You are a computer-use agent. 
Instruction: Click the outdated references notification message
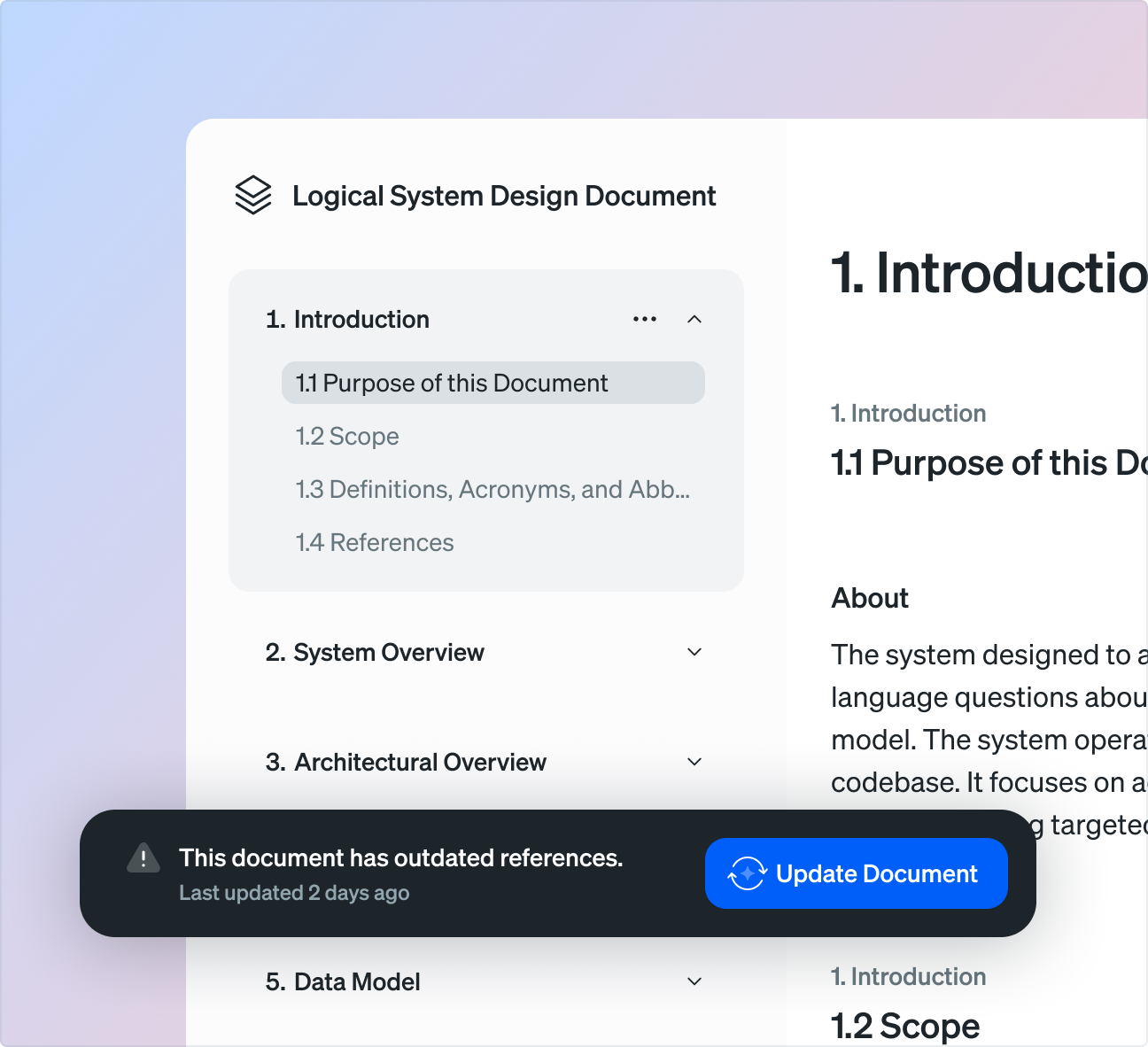(400, 857)
